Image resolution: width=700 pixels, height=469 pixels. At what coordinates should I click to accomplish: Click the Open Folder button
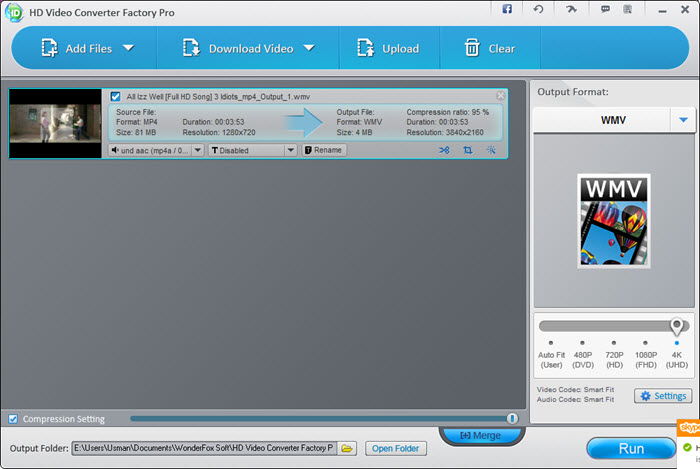pos(396,448)
